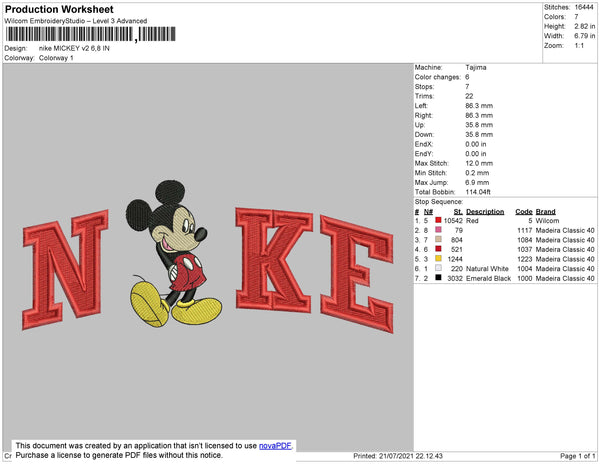Select the Red color swatch in row 1
The width and height of the screenshot is (600, 464).
(x=438, y=220)
